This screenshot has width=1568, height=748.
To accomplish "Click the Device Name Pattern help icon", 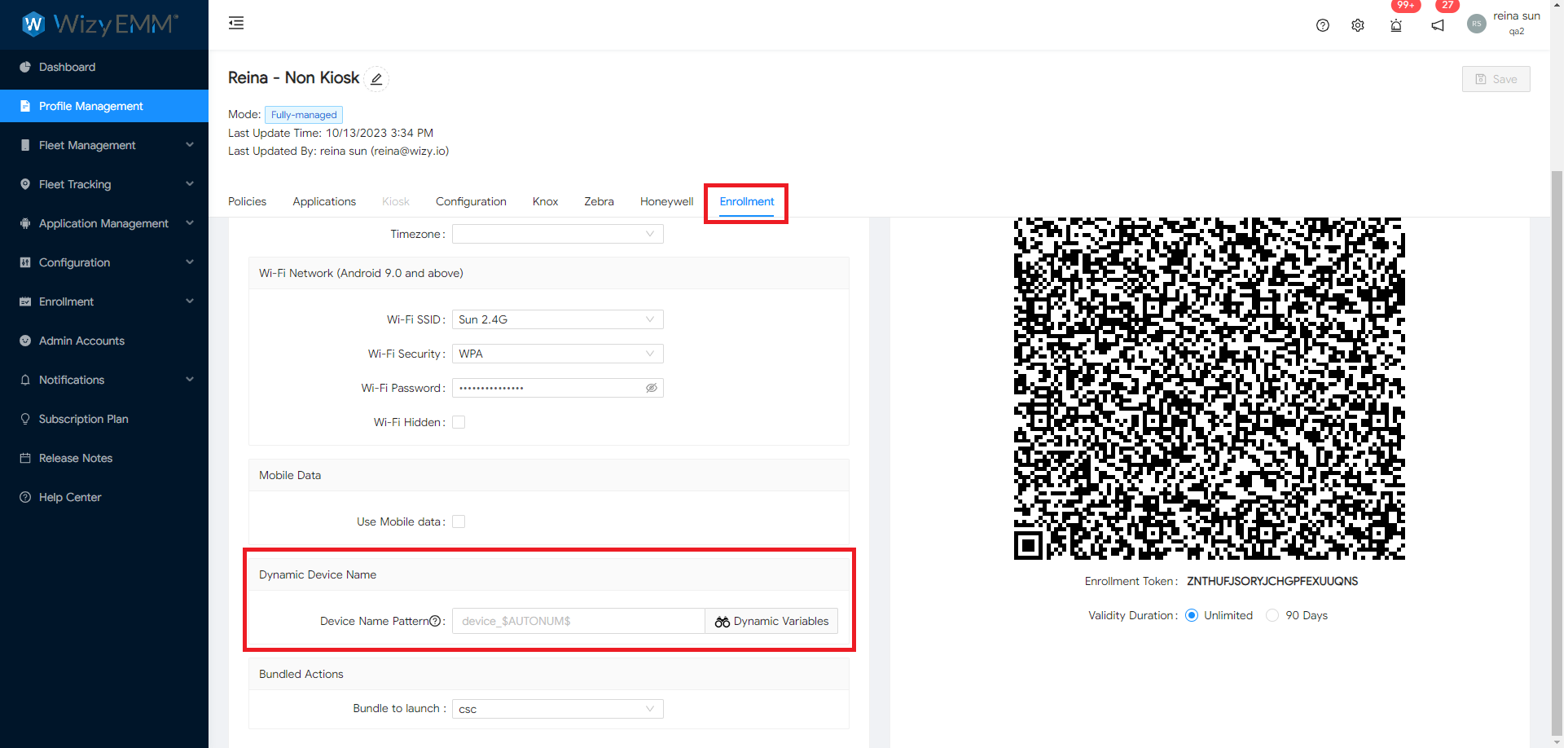I will pos(435,621).
